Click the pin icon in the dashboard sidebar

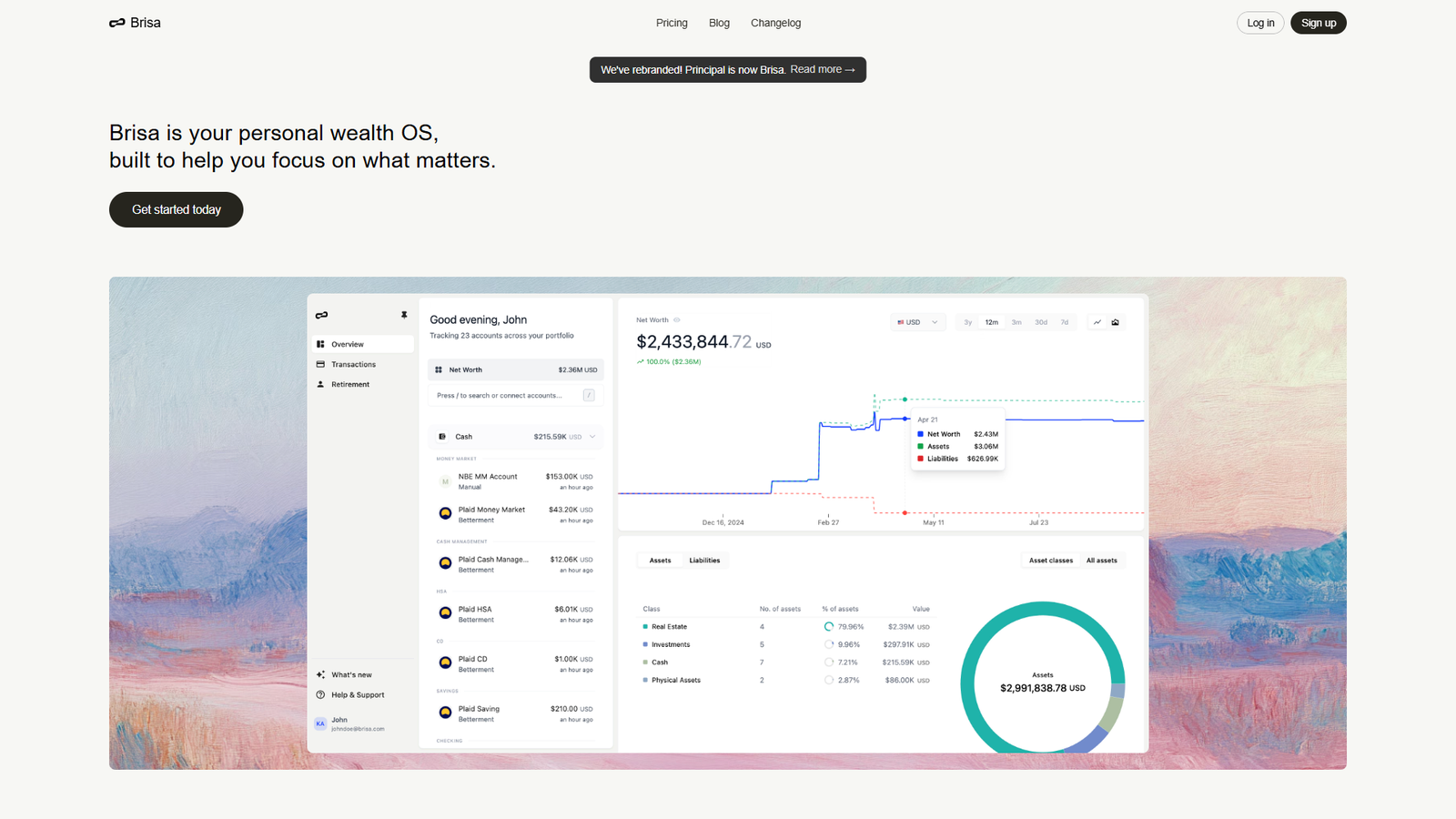[404, 315]
